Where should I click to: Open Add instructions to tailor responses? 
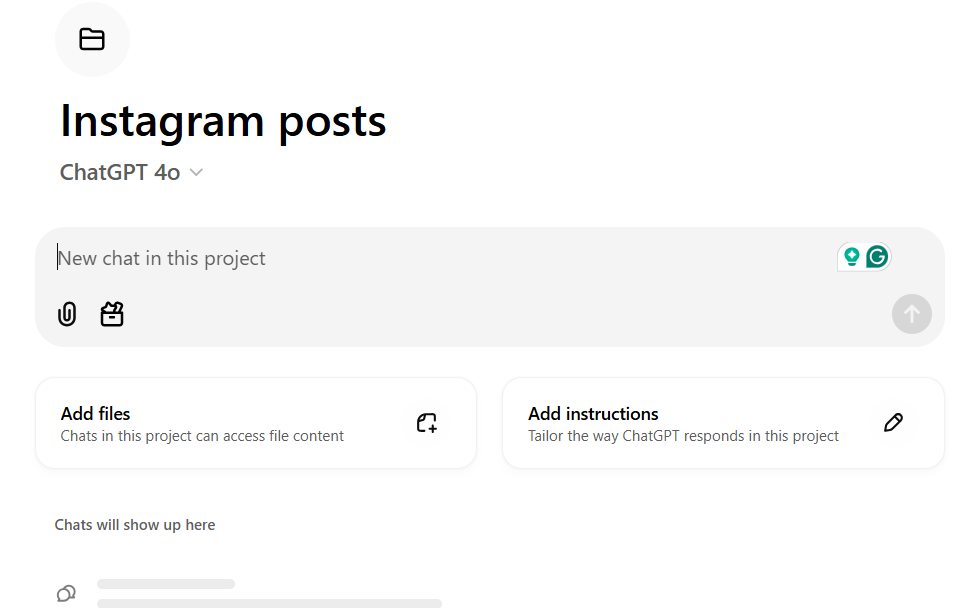point(723,422)
